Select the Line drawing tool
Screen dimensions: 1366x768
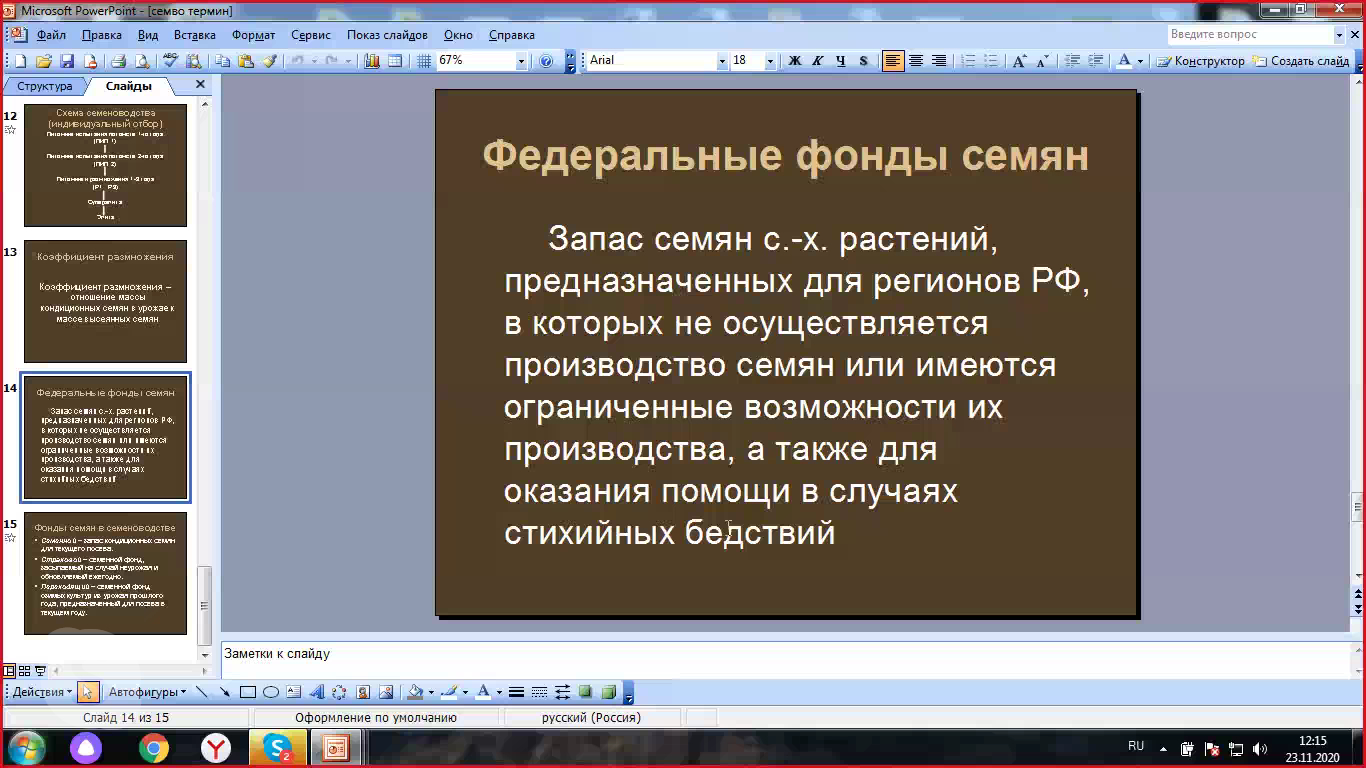[x=201, y=692]
